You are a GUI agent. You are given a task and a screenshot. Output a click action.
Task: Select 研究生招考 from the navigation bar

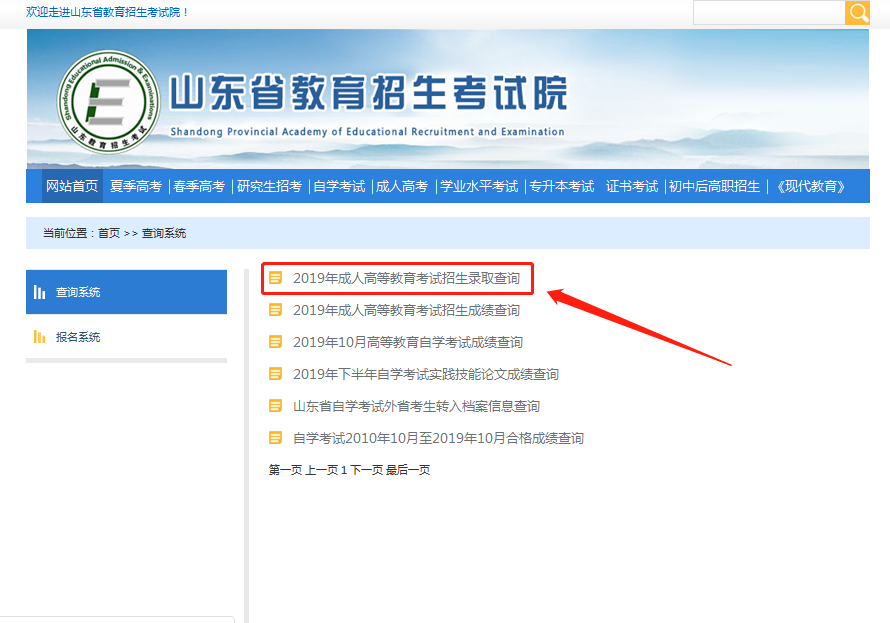point(269,186)
